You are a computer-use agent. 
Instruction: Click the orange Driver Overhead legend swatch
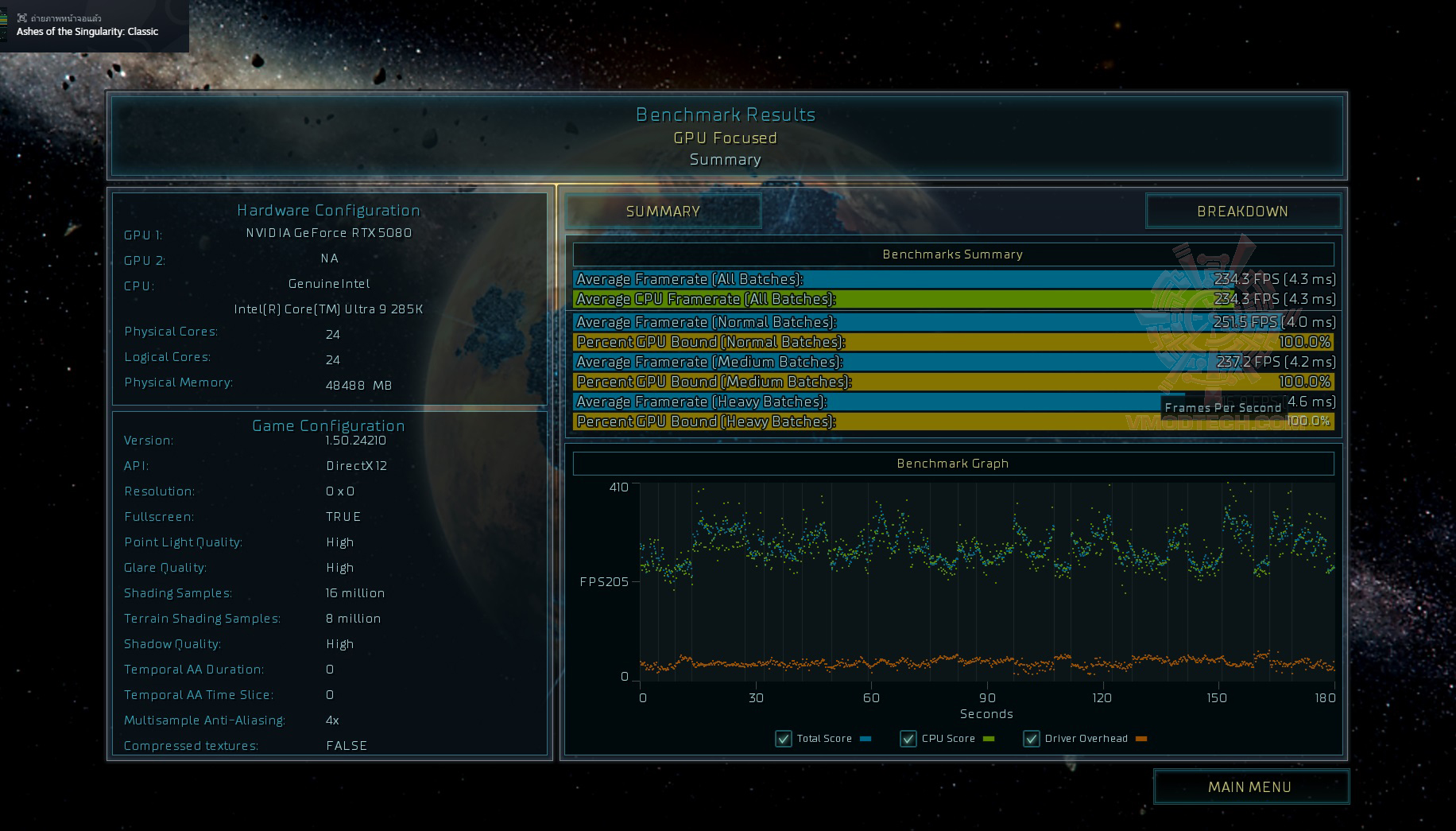(1141, 739)
